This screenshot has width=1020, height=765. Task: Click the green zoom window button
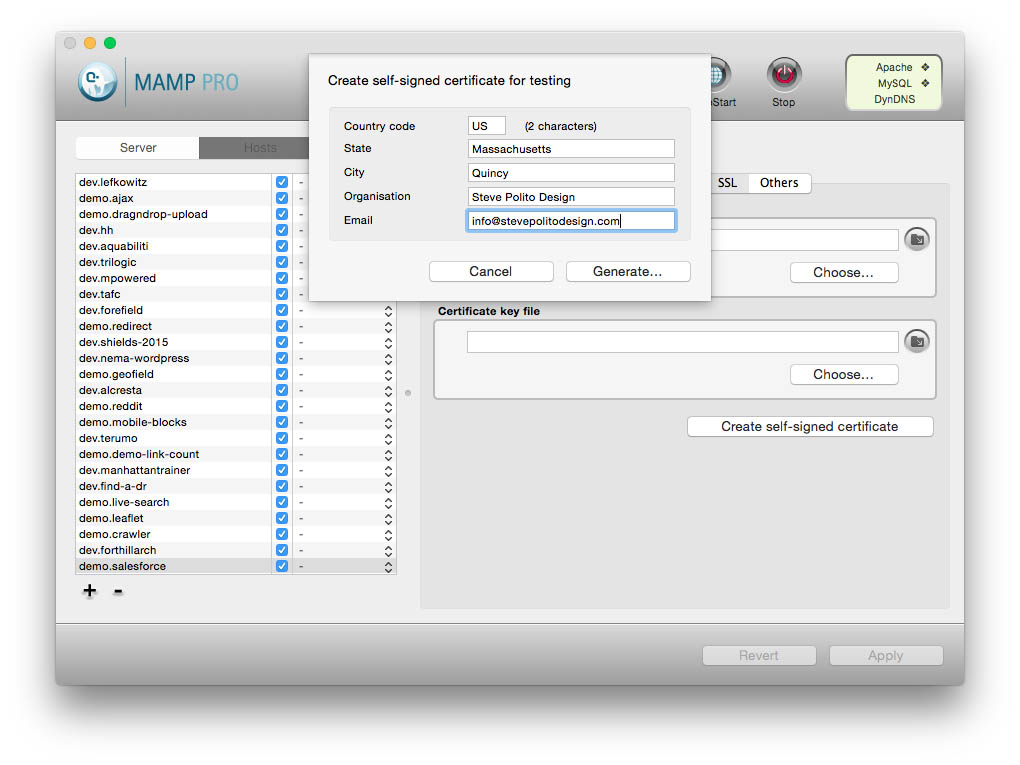tap(110, 43)
